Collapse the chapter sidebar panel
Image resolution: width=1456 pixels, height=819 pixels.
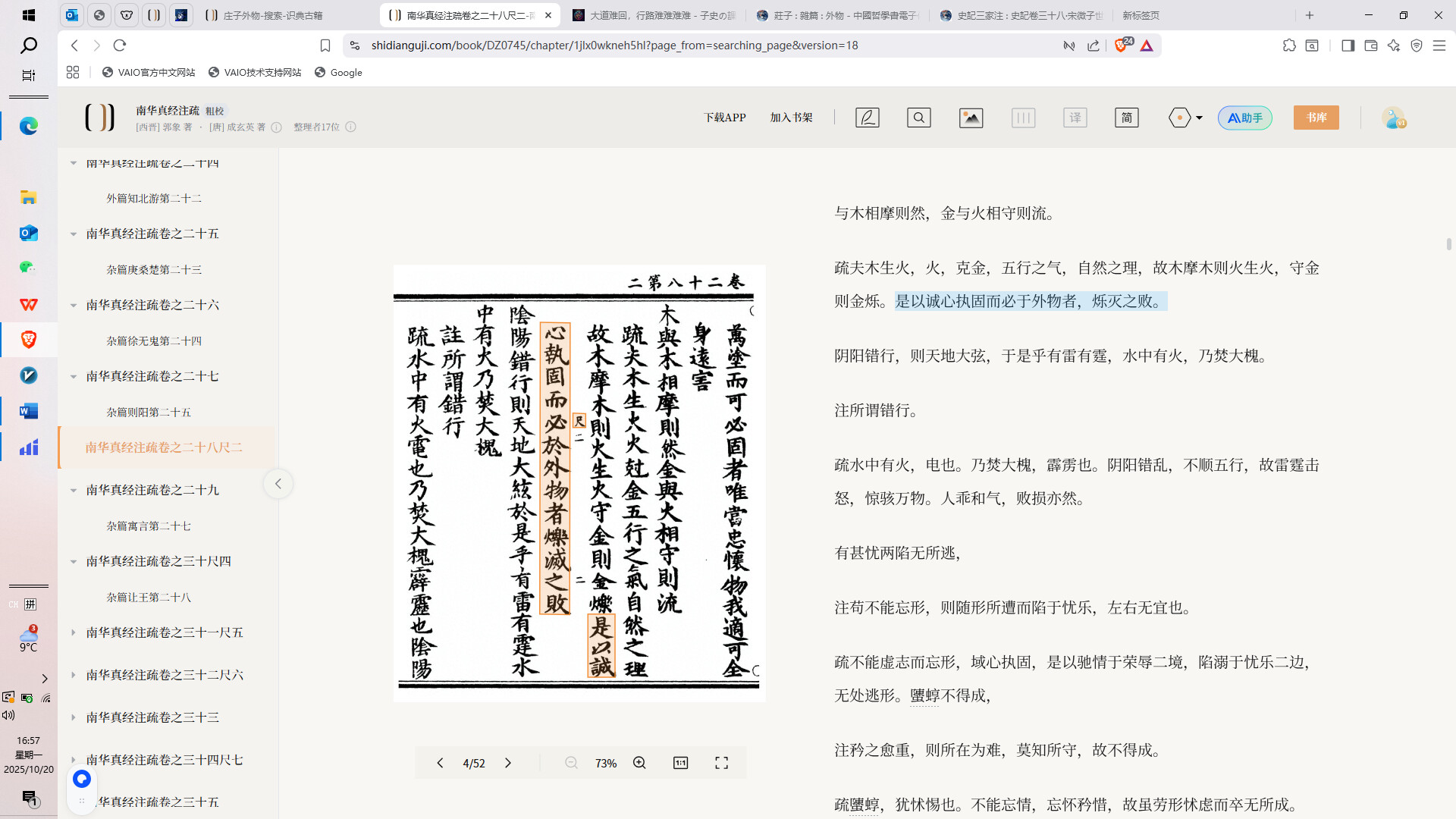pos(278,484)
